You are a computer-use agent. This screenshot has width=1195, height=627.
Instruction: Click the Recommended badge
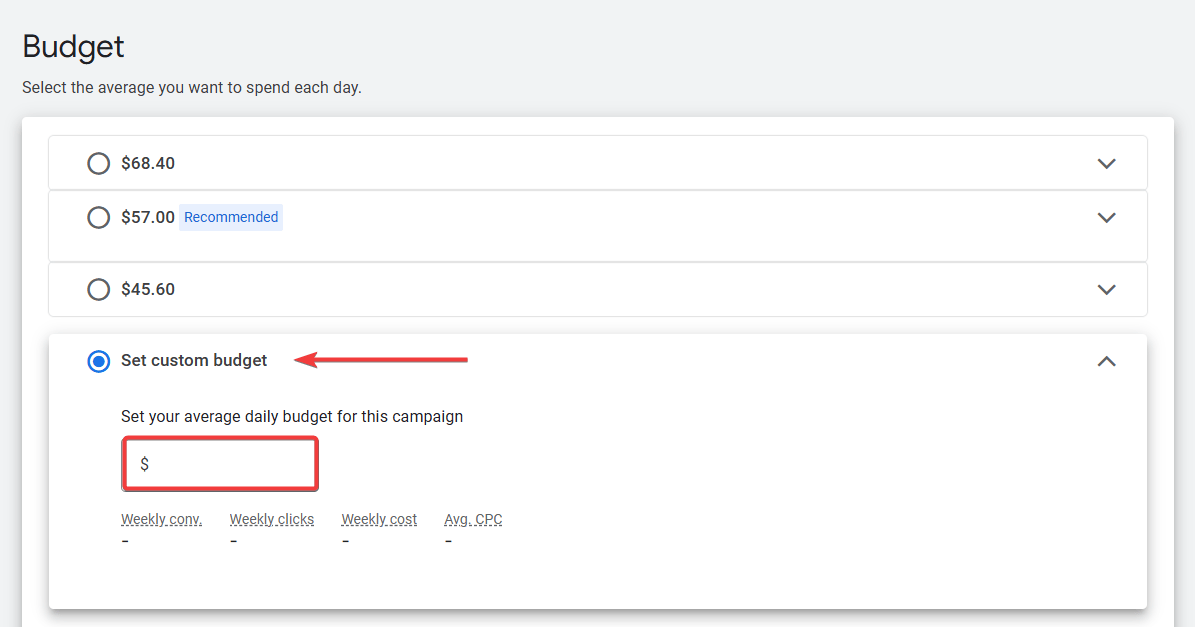pos(231,217)
